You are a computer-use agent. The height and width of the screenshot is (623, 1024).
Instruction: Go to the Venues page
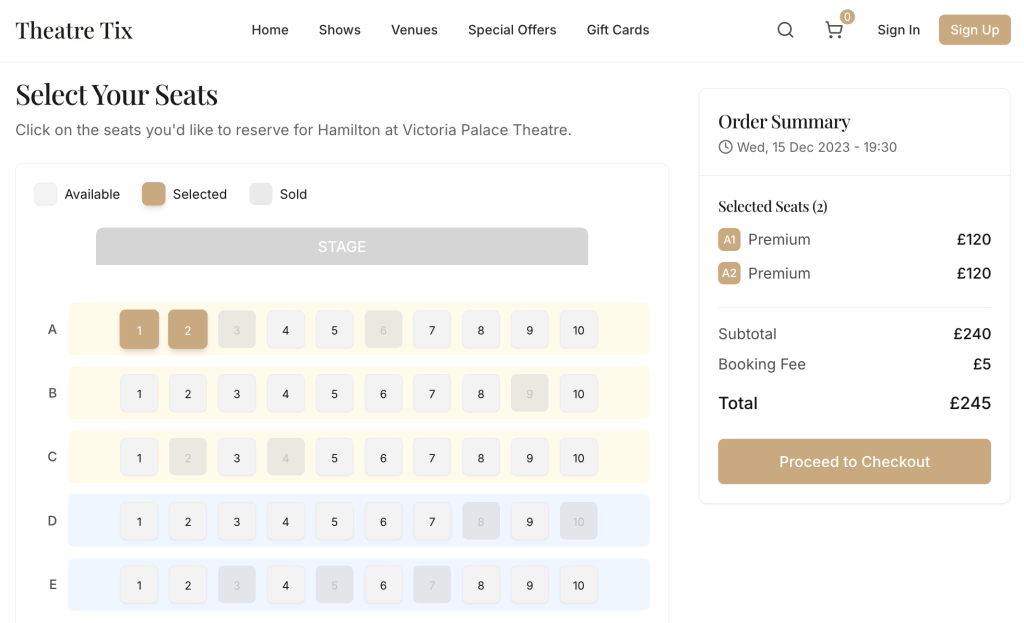tap(414, 30)
